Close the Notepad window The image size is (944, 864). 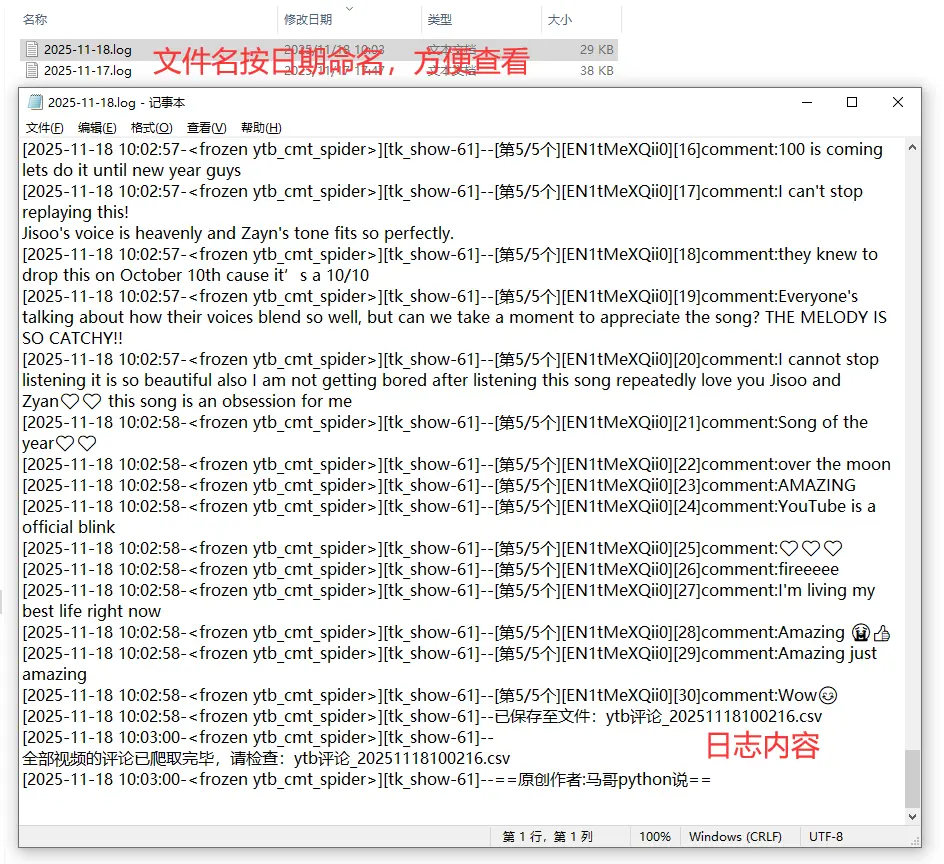898,102
